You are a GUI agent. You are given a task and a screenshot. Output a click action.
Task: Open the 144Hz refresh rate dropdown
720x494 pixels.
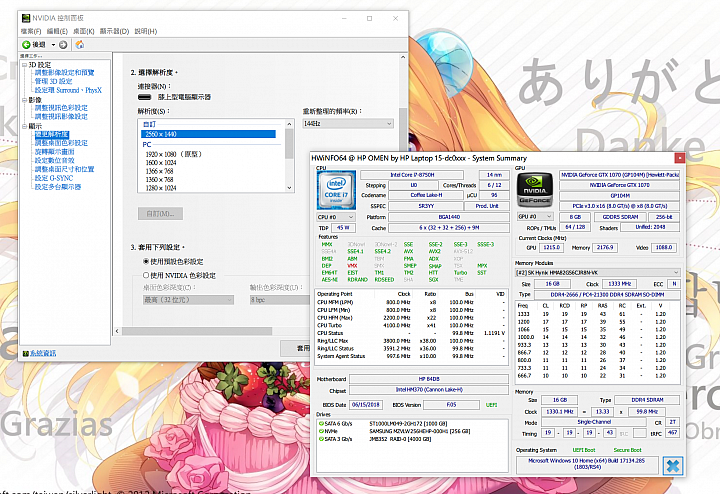pyautogui.click(x=348, y=124)
